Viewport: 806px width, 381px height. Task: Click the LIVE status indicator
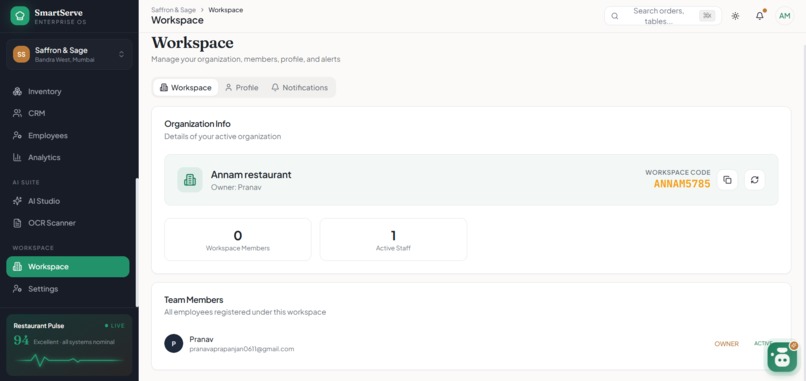pyautogui.click(x=115, y=325)
